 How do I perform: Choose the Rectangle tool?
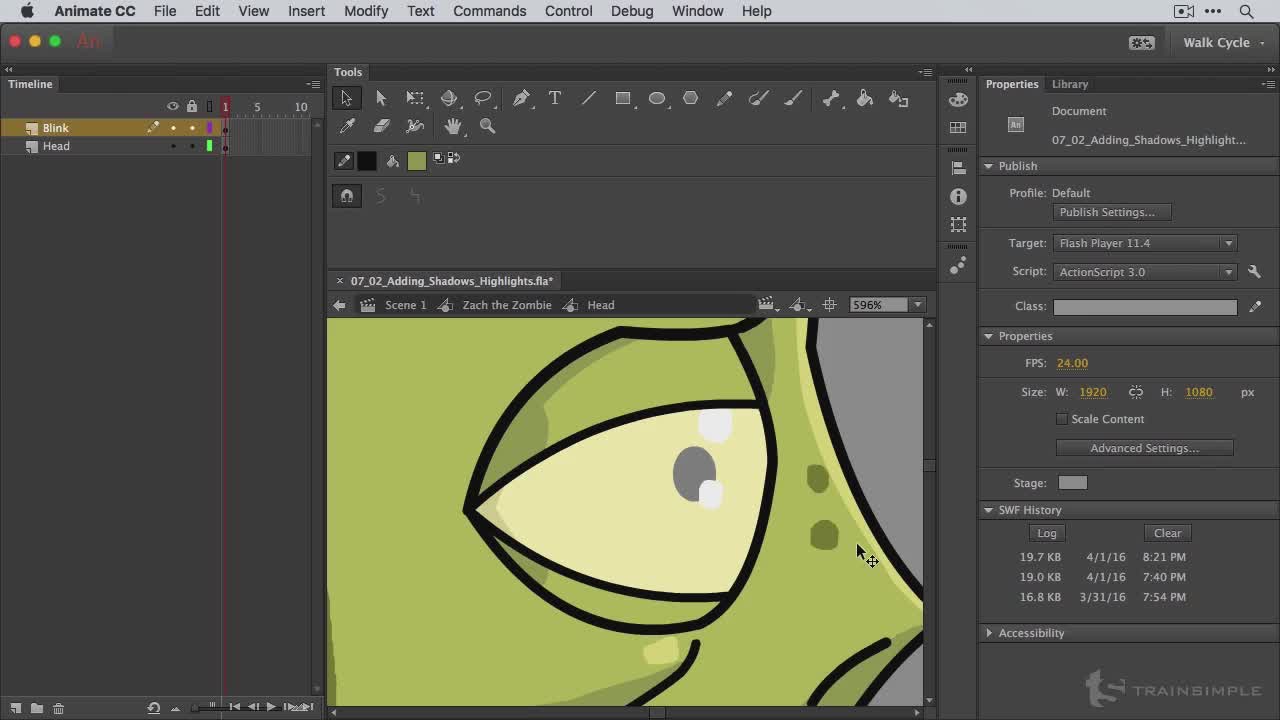623,98
